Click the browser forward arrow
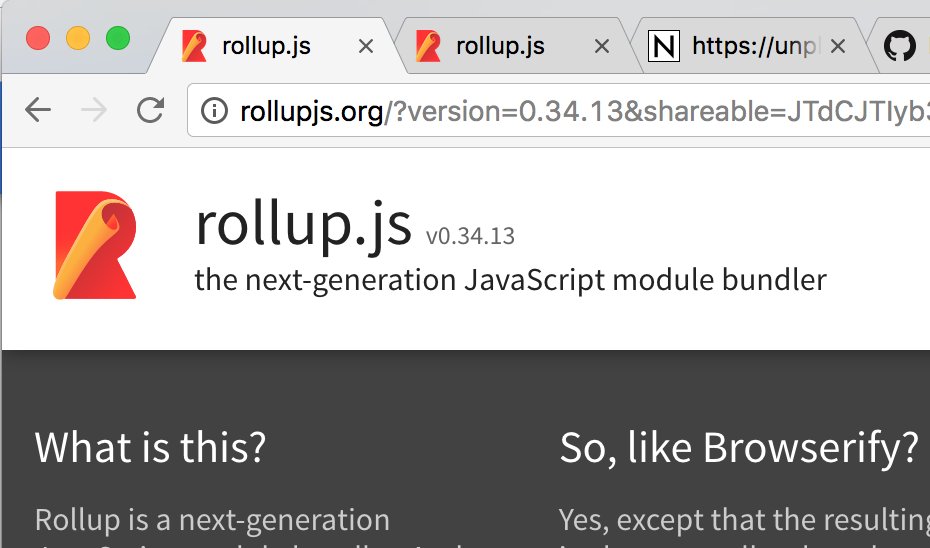The width and height of the screenshot is (930, 548). click(x=94, y=110)
